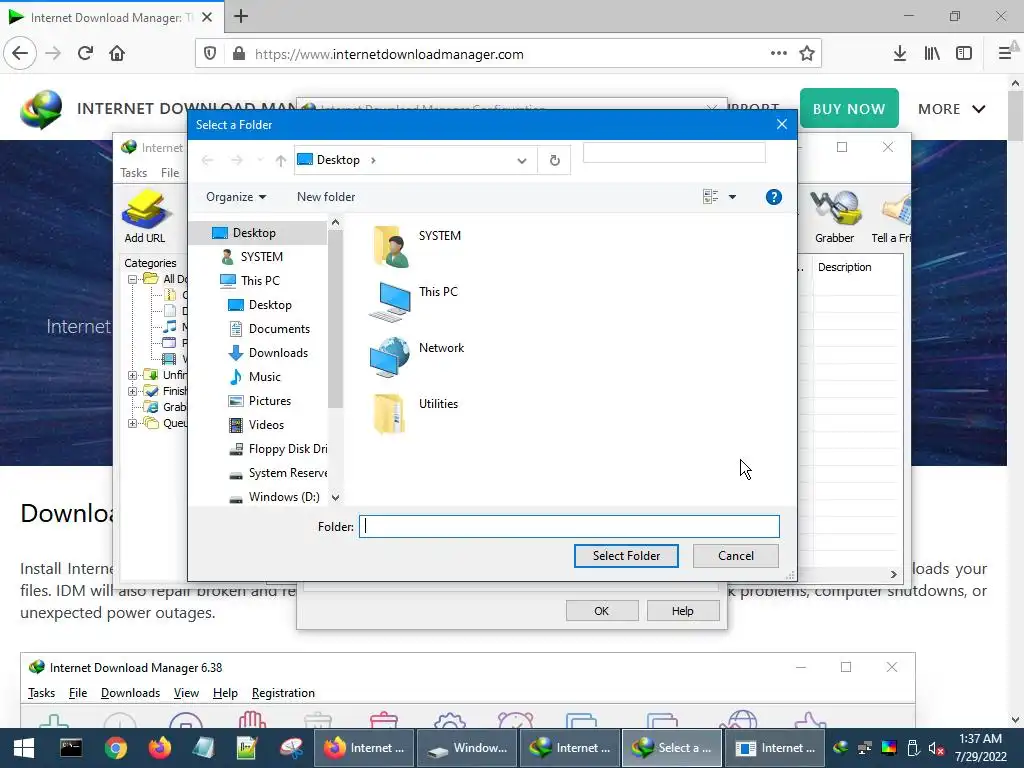Image resolution: width=1024 pixels, height=768 pixels.
Task: Select Windows (D:) drive in navigation pane
Action: pyautogui.click(x=283, y=497)
